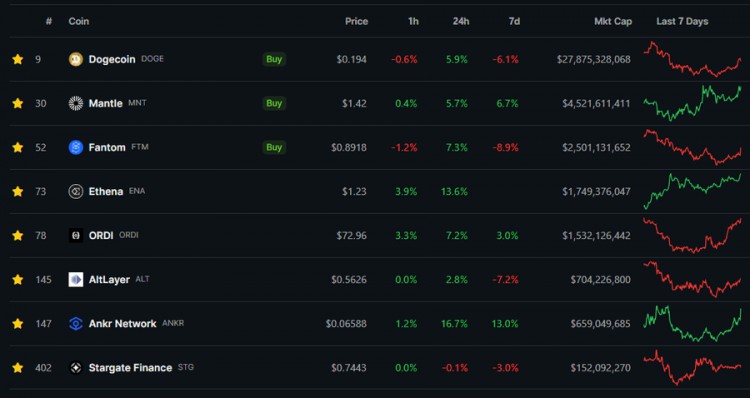This screenshot has height=398, width=750.
Task: Sort table by Mkt Cap column header
Action: [613, 22]
